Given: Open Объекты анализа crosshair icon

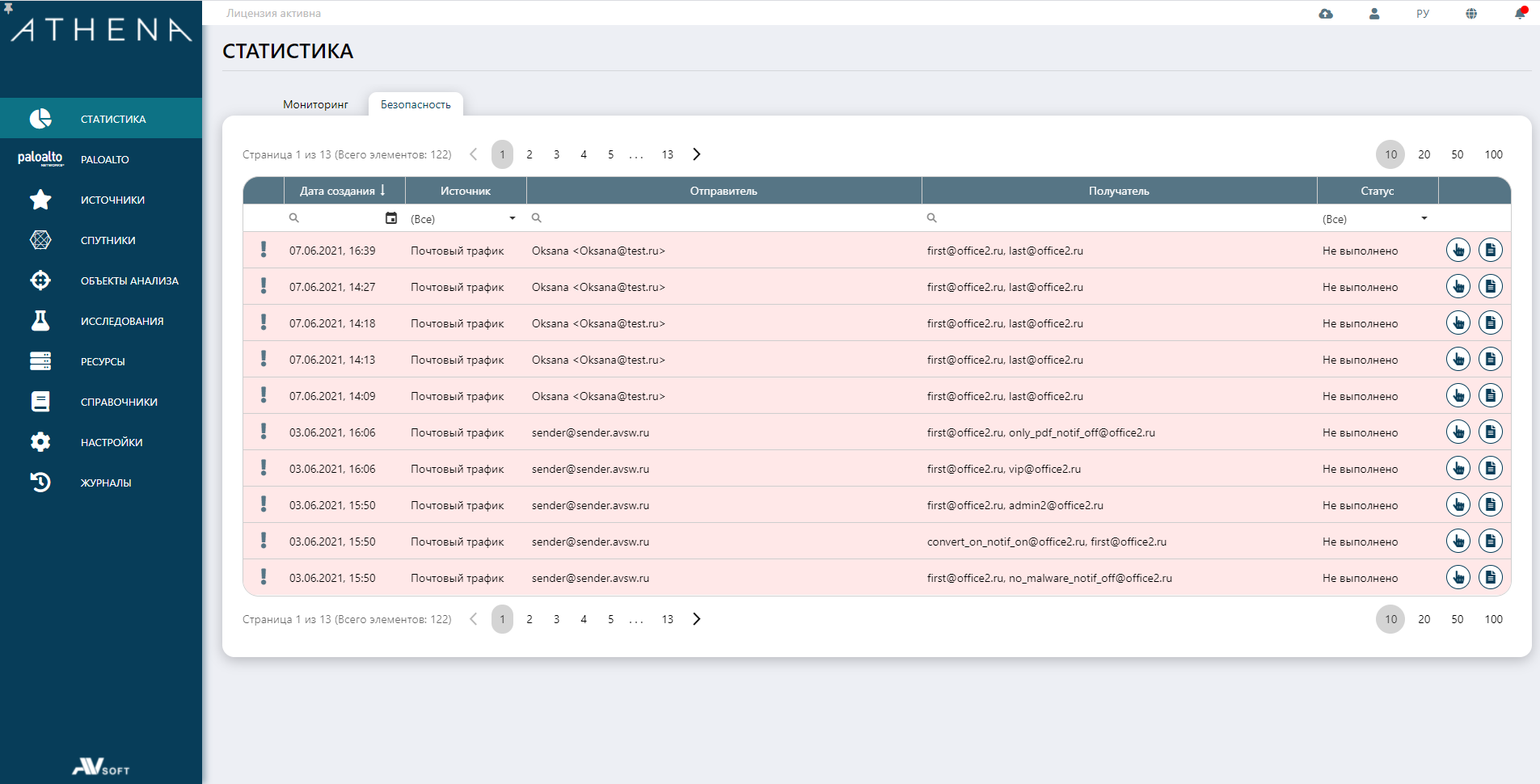Looking at the screenshot, I should tap(40, 280).
